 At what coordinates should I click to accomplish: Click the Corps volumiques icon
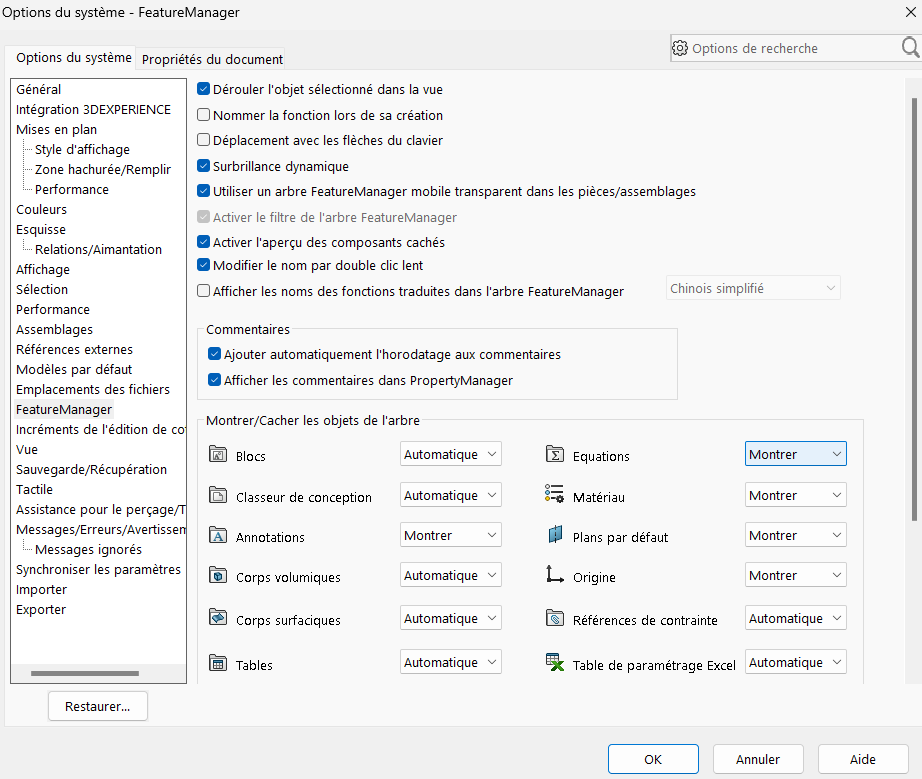(219, 576)
